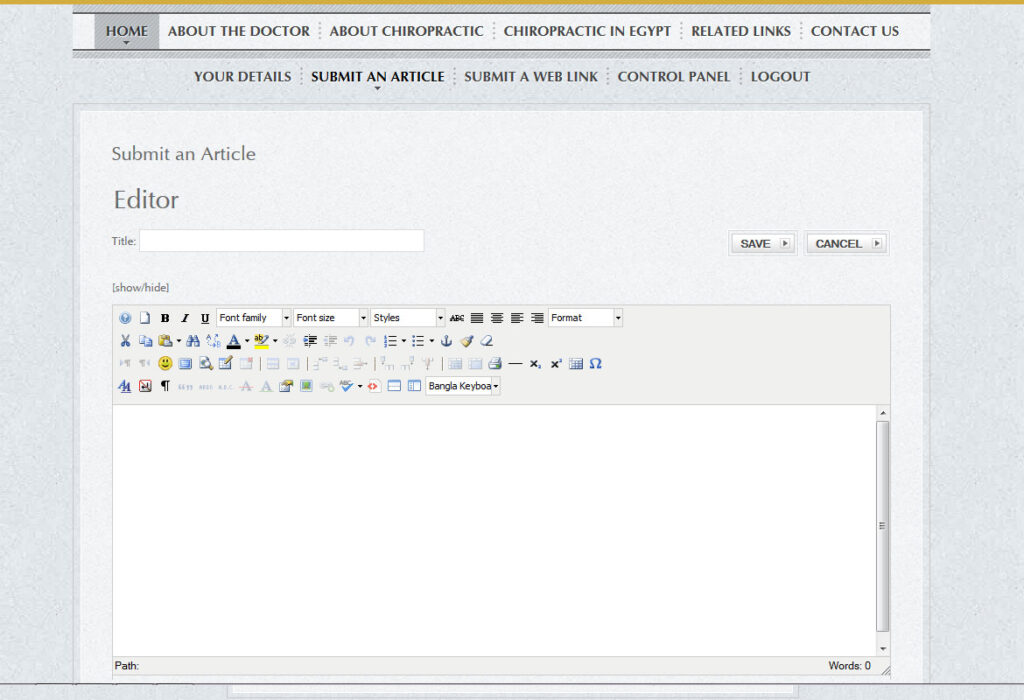The image size is (1024, 700).
Task: Click the Preview magnifier icon
Action: click(x=206, y=364)
